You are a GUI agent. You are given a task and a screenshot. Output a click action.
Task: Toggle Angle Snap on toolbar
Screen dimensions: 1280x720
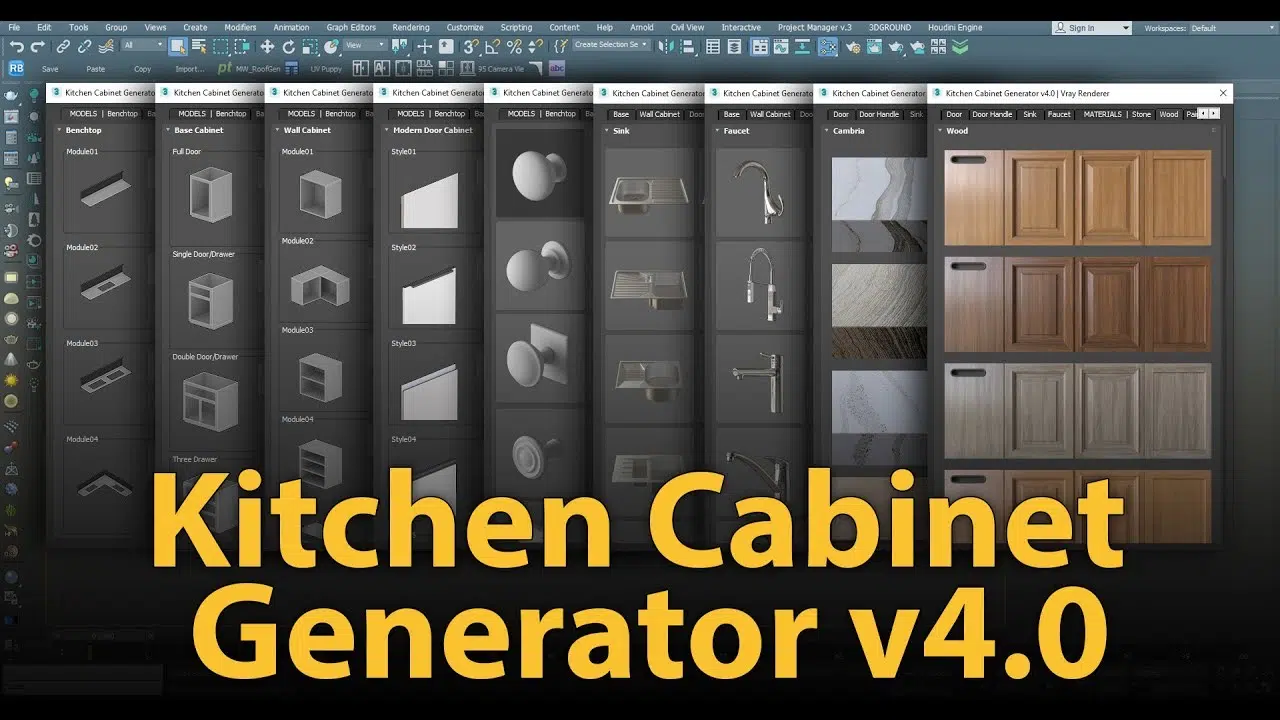click(x=493, y=46)
